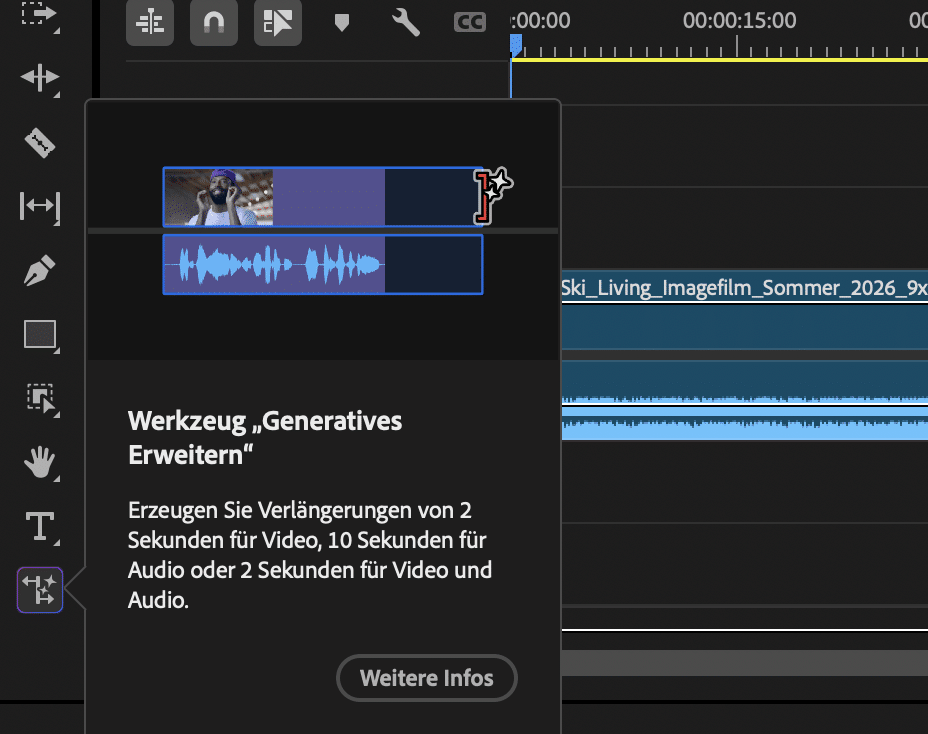
Task: Select the audio waveform clip in timeline
Action: [x=744, y=400]
